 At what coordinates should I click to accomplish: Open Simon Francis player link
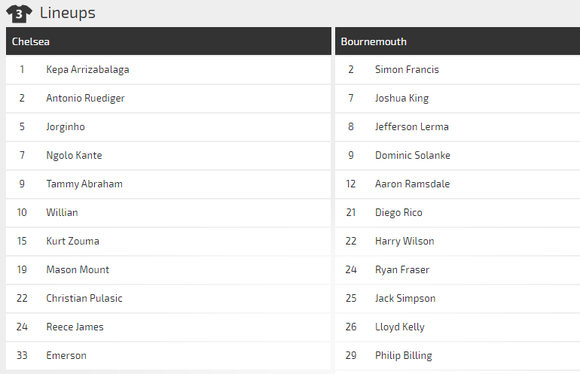click(x=407, y=70)
